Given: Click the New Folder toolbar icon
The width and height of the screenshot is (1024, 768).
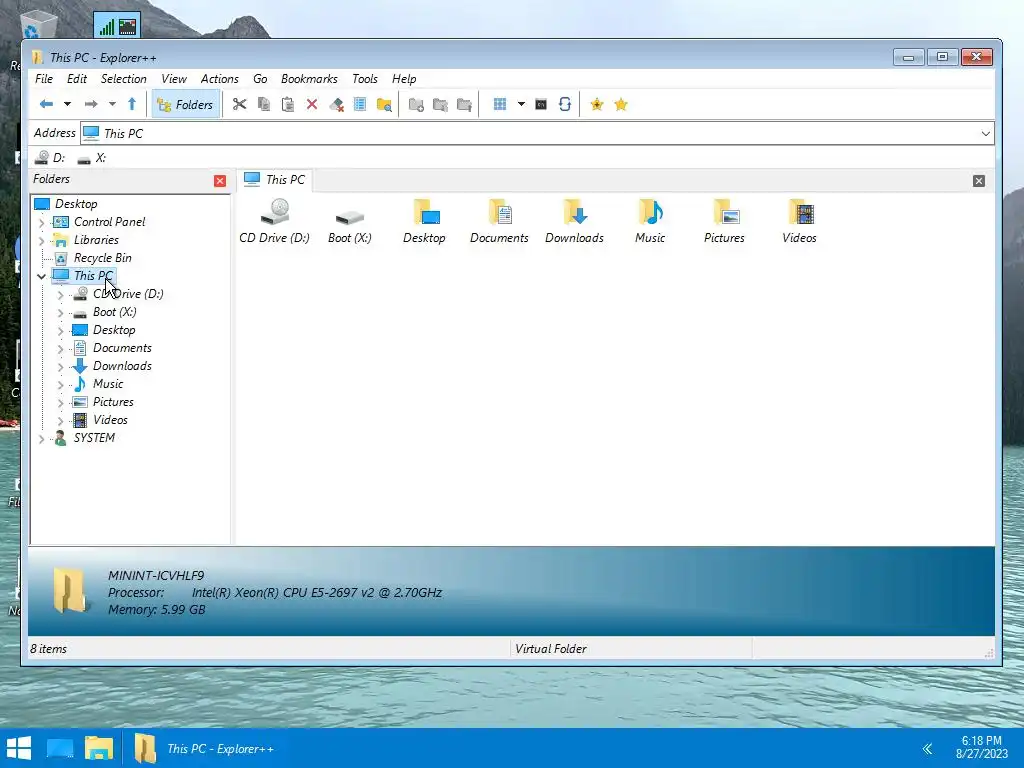Looking at the screenshot, I should coord(416,104).
